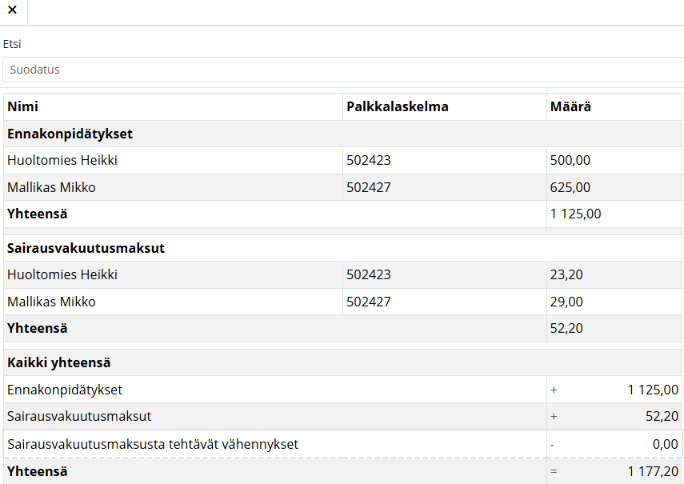Click payslip 502423 in the Sairausvakuutusmaksut section
The height and width of the screenshot is (484, 684).
(369, 274)
